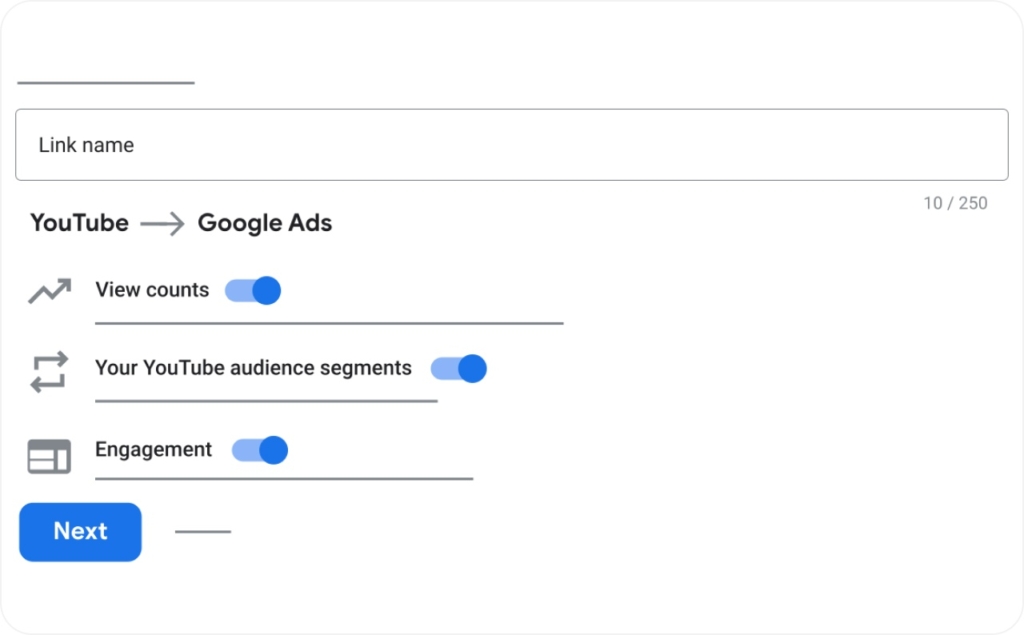Click the table-style icon on the Engagement row
Image resolution: width=1024 pixels, height=635 pixels.
(x=47, y=455)
